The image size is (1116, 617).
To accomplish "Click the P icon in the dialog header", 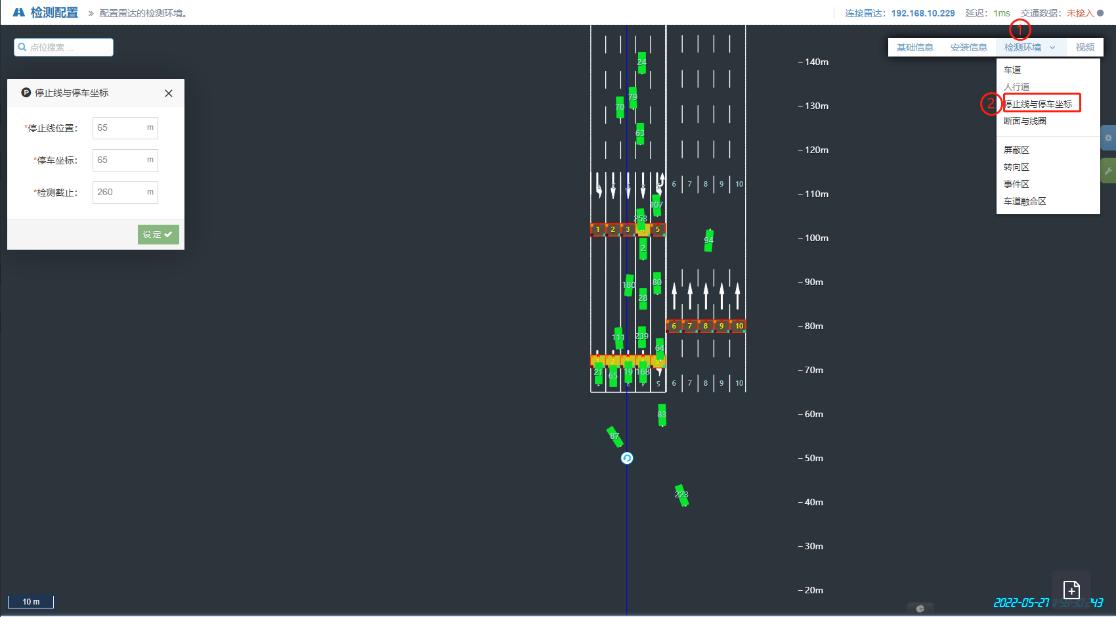I will click(x=26, y=93).
